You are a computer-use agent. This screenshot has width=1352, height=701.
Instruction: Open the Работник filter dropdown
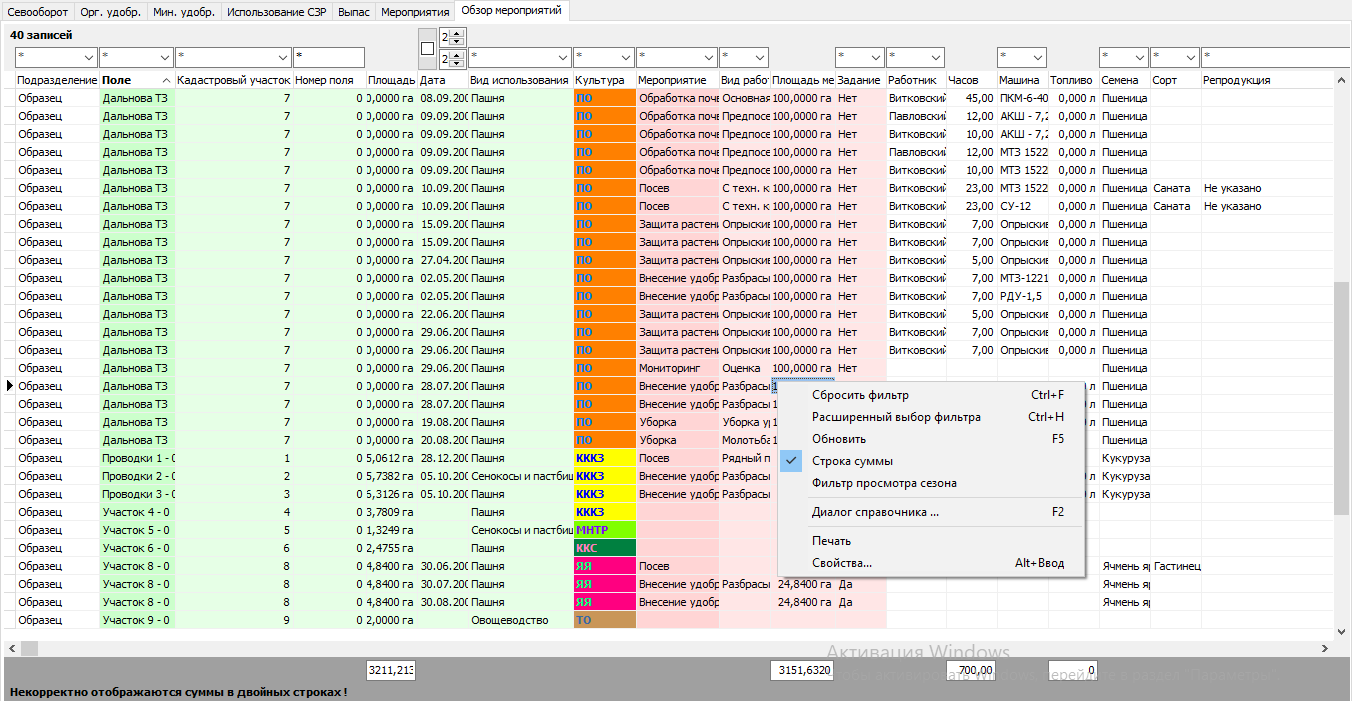point(935,58)
